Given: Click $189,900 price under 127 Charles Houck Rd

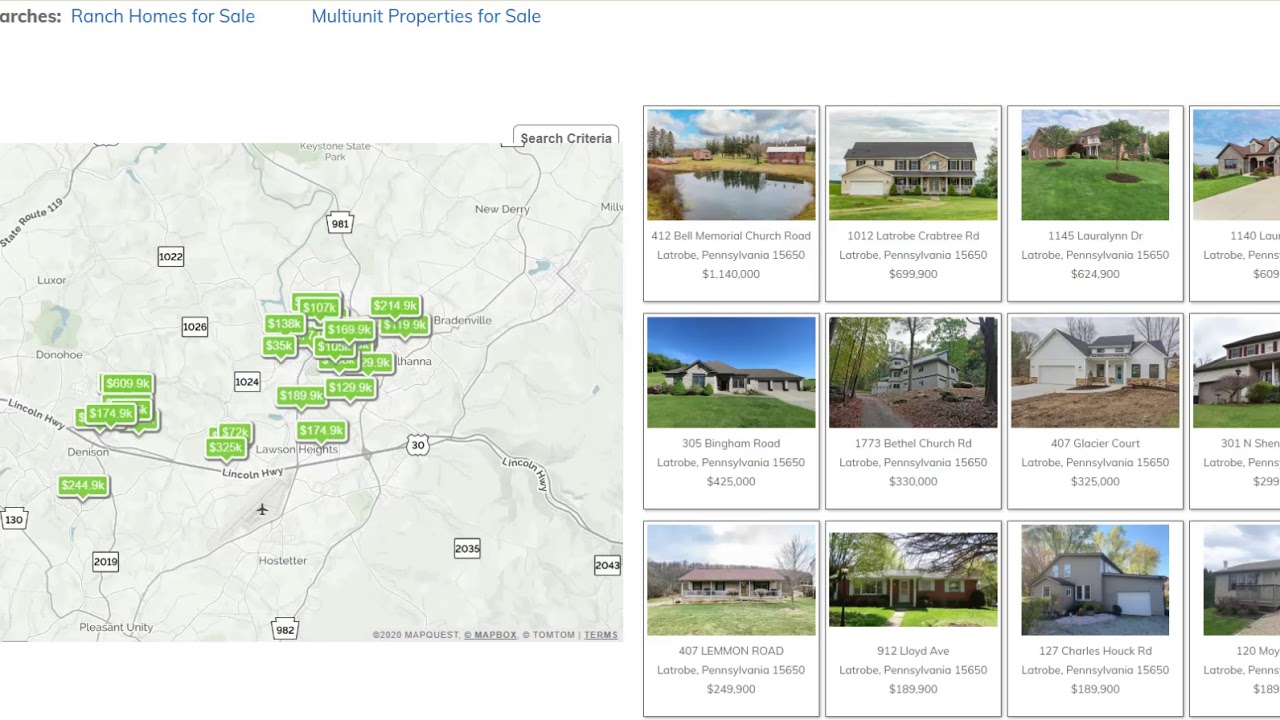Looking at the screenshot, I should click(x=1095, y=689).
